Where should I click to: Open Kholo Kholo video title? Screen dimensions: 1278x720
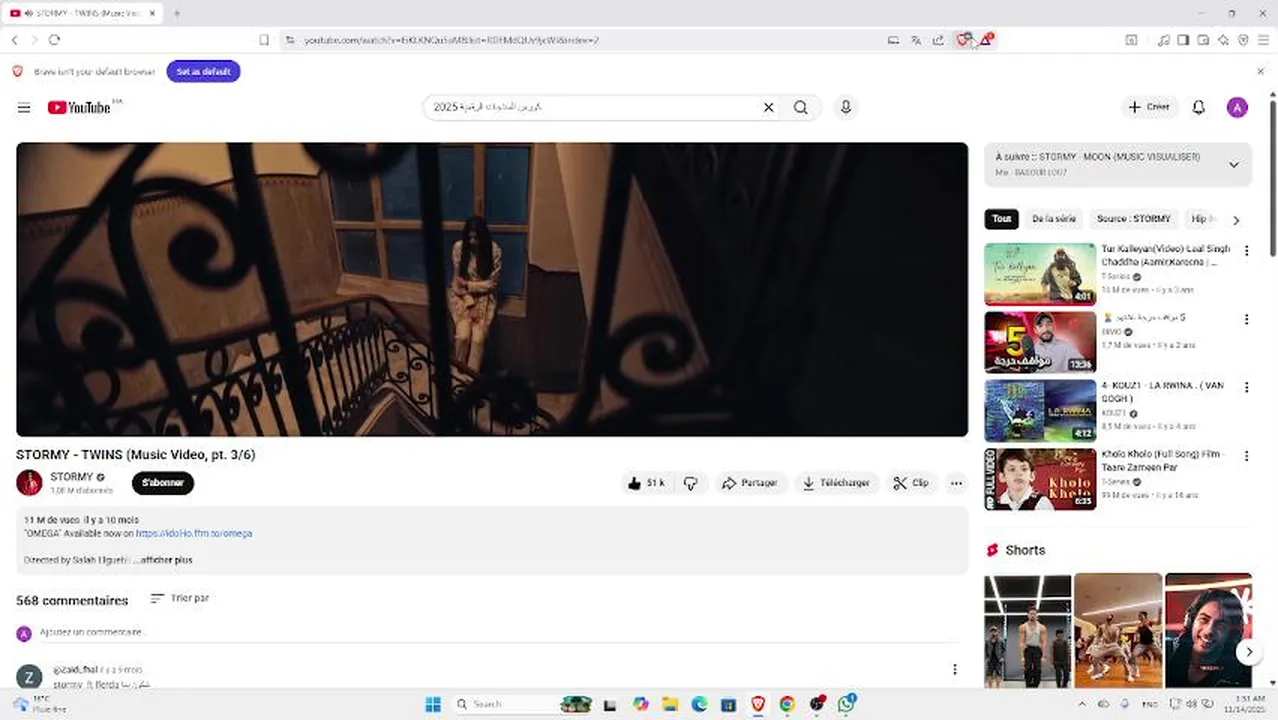[1162, 460]
